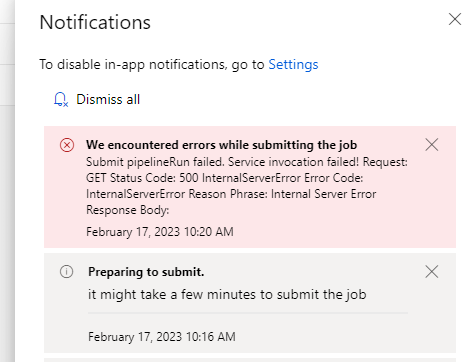The width and height of the screenshot is (466, 362).
Task: Open the 'We encountered errors' notification title
Action: tap(221, 145)
